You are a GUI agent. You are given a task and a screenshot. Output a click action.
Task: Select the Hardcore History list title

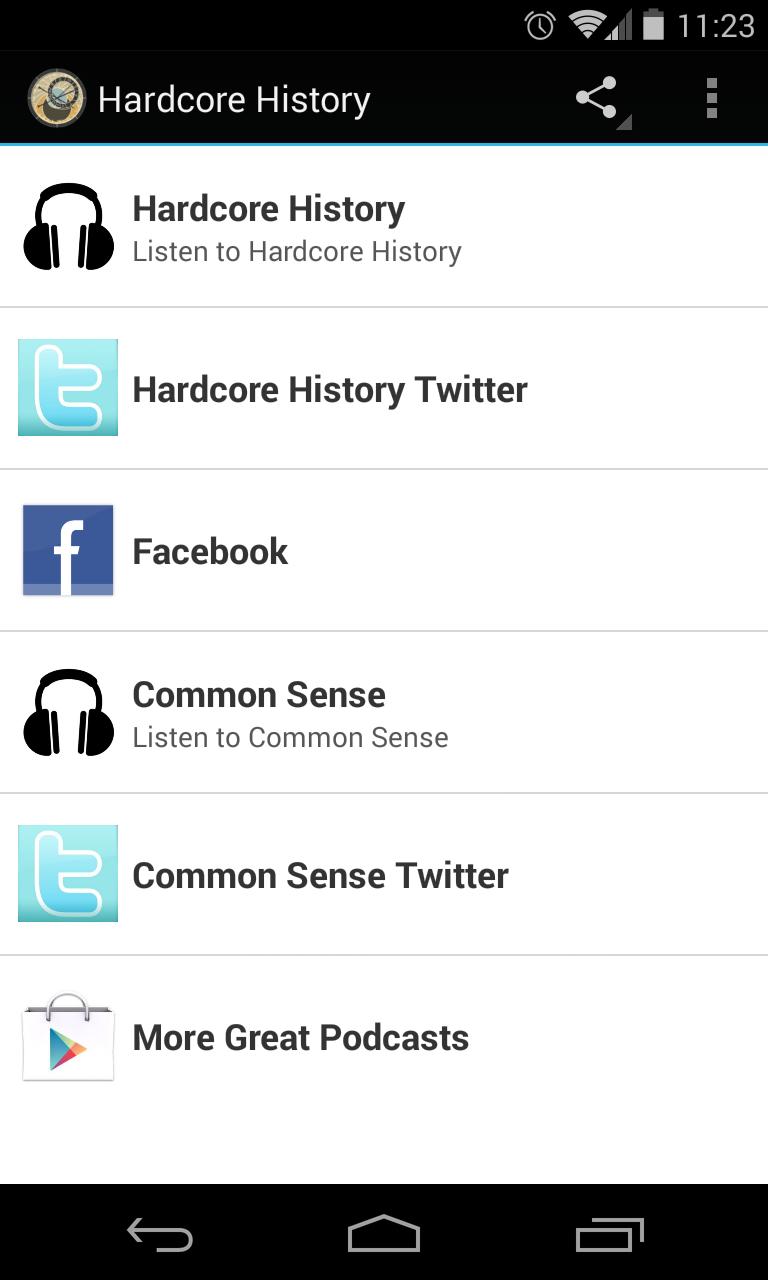268,209
